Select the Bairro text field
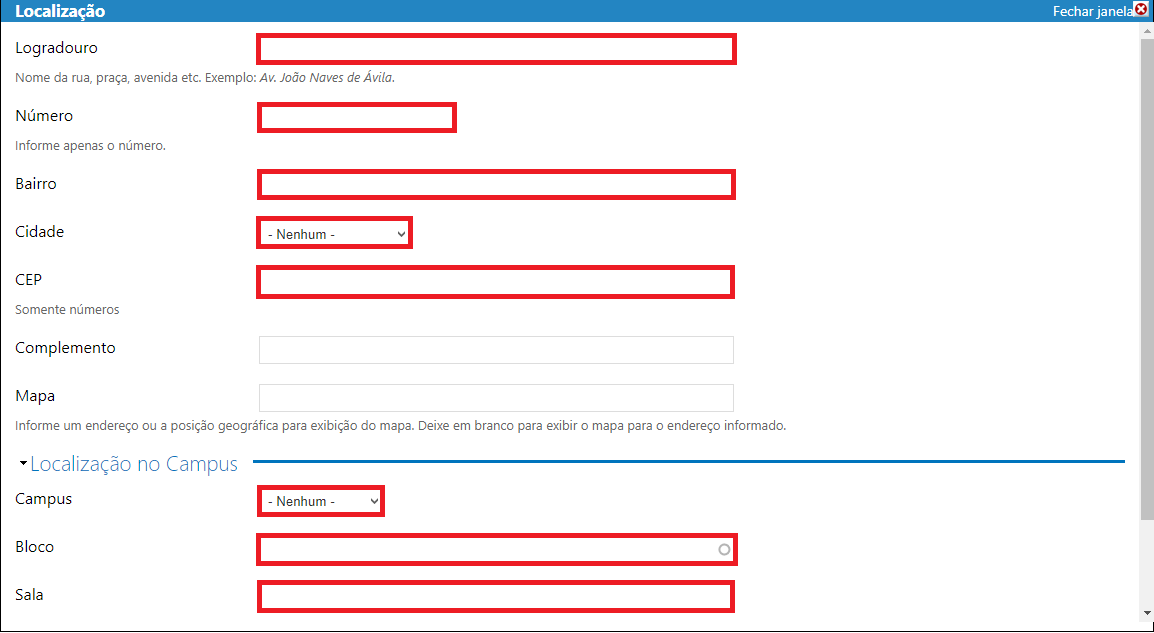The image size is (1154, 633). 496,185
